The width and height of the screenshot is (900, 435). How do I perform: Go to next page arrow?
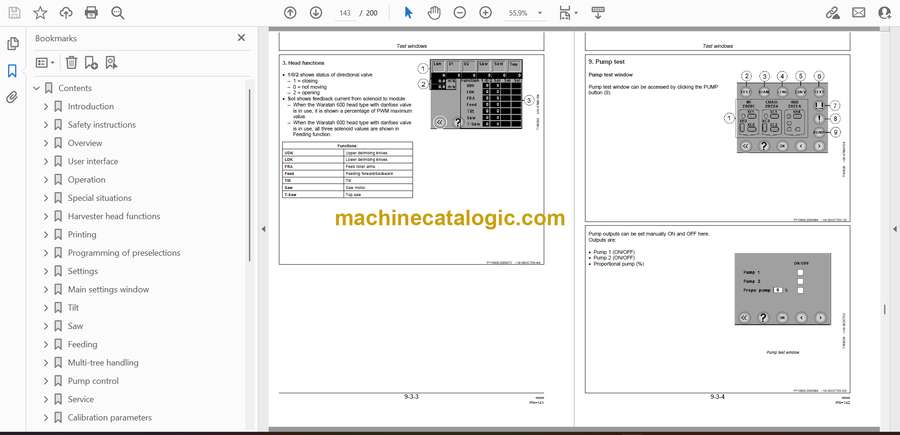[316, 13]
